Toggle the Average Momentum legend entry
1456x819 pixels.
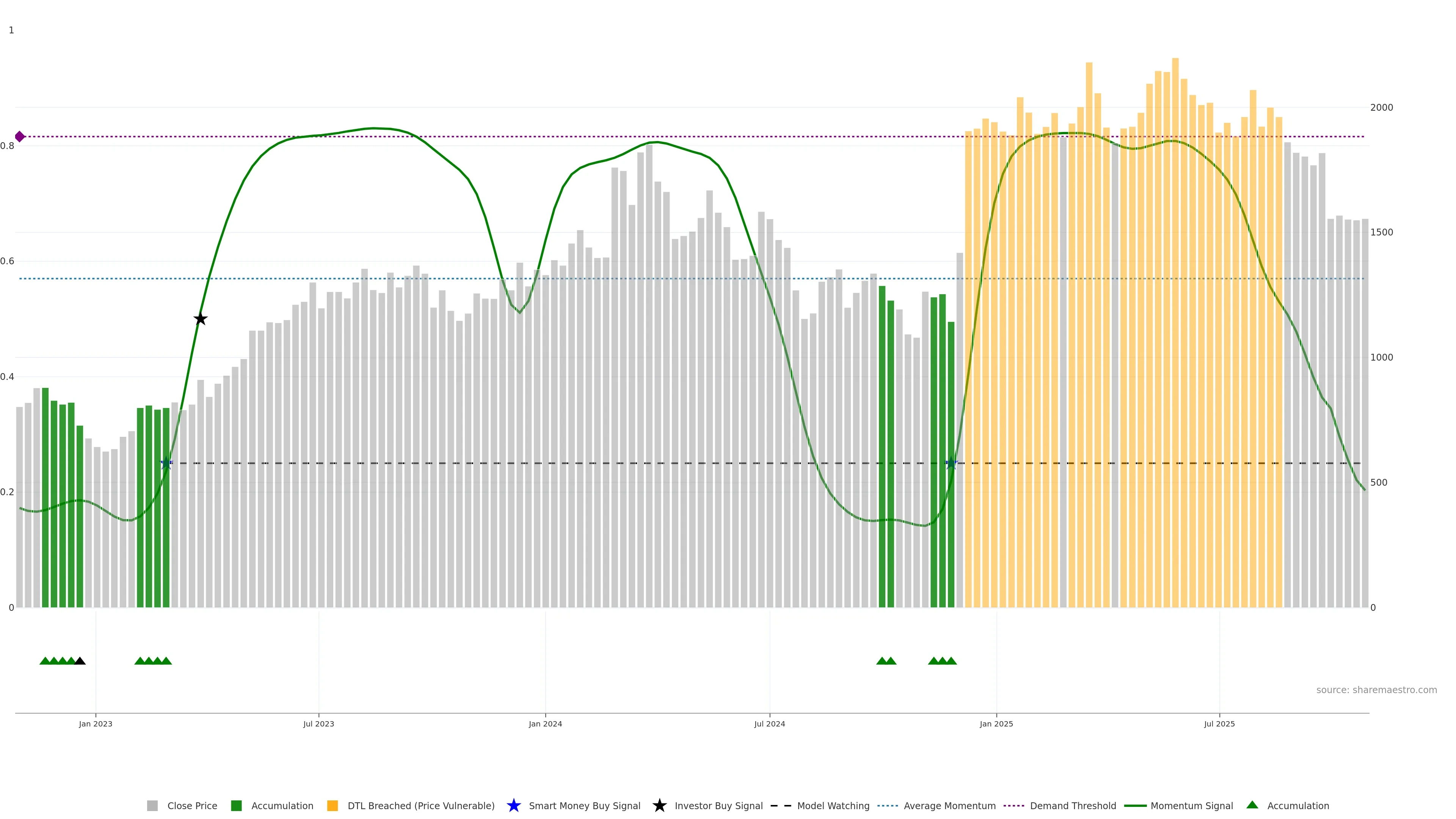[x=949, y=805]
